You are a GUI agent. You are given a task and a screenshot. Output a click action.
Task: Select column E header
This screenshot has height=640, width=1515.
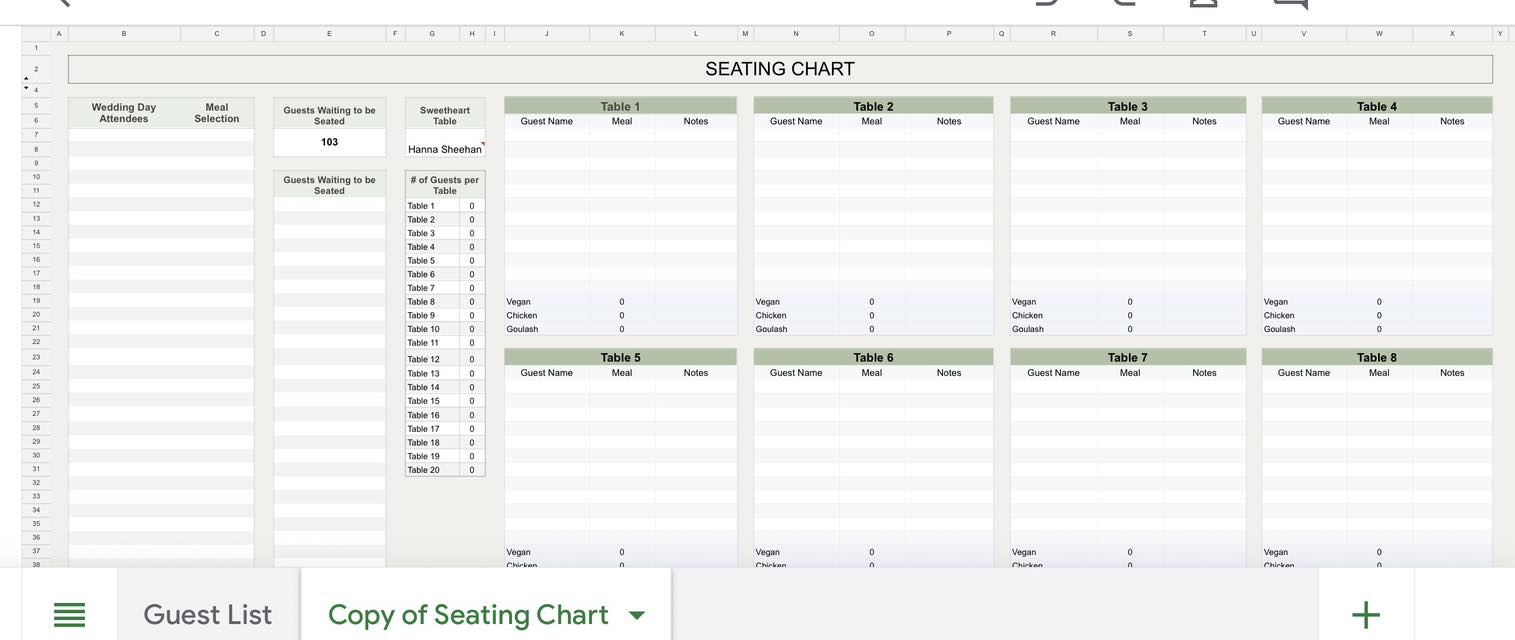click(x=329, y=34)
